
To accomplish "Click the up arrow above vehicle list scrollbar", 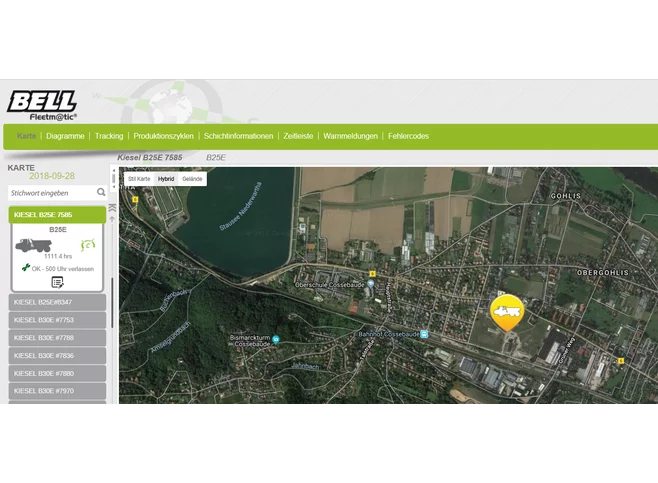I will (112, 219).
